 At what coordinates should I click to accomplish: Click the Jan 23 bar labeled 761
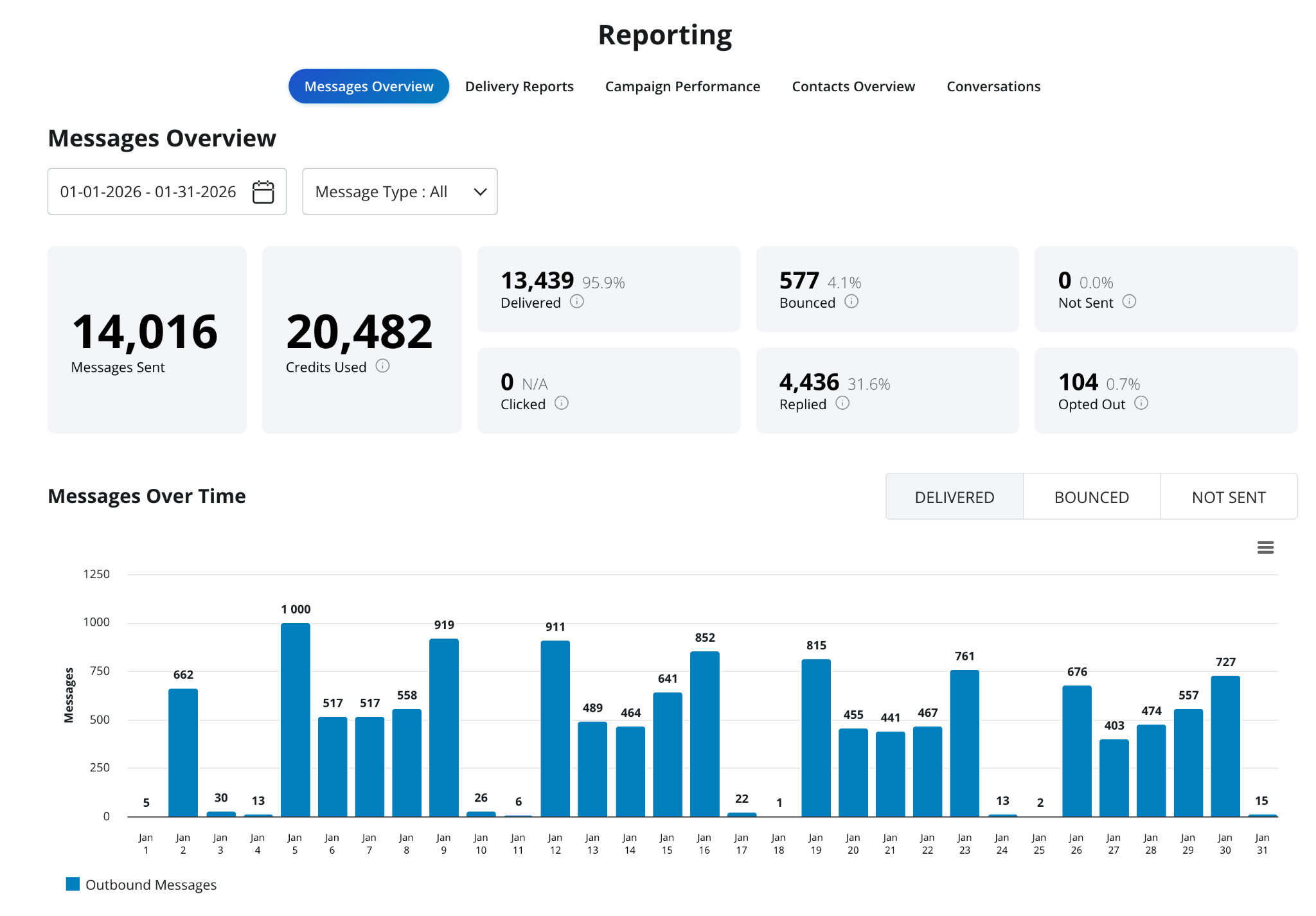(x=965, y=743)
